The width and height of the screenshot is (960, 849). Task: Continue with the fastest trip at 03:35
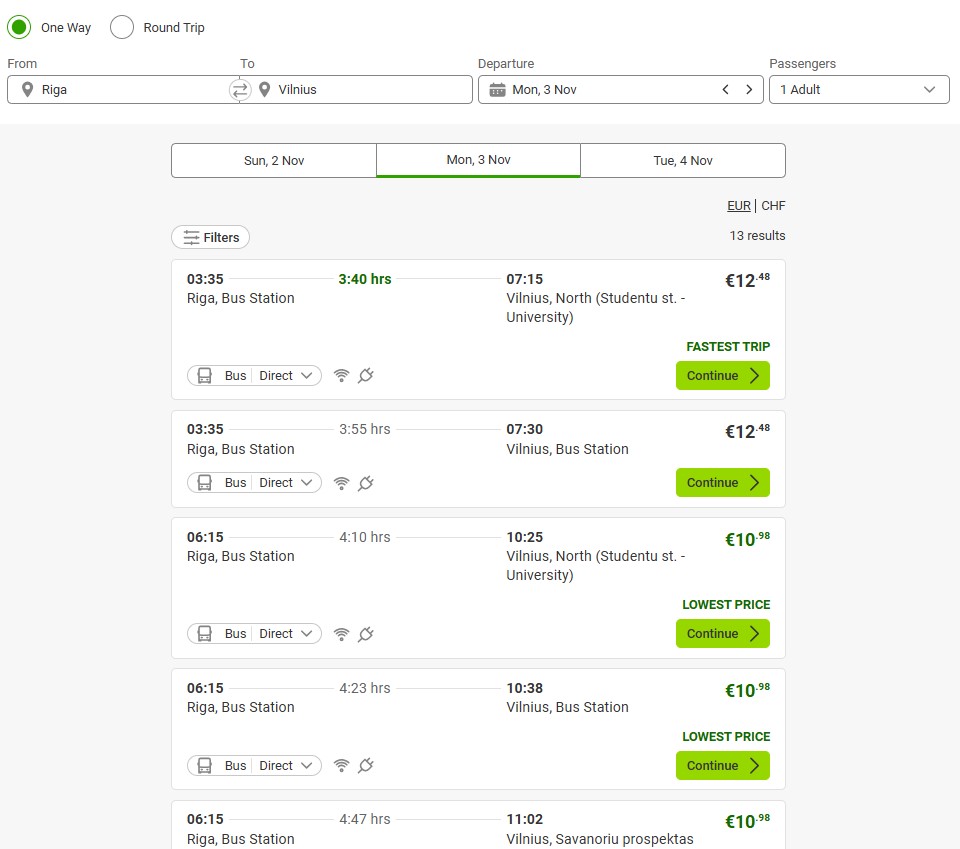(x=722, y=376)
